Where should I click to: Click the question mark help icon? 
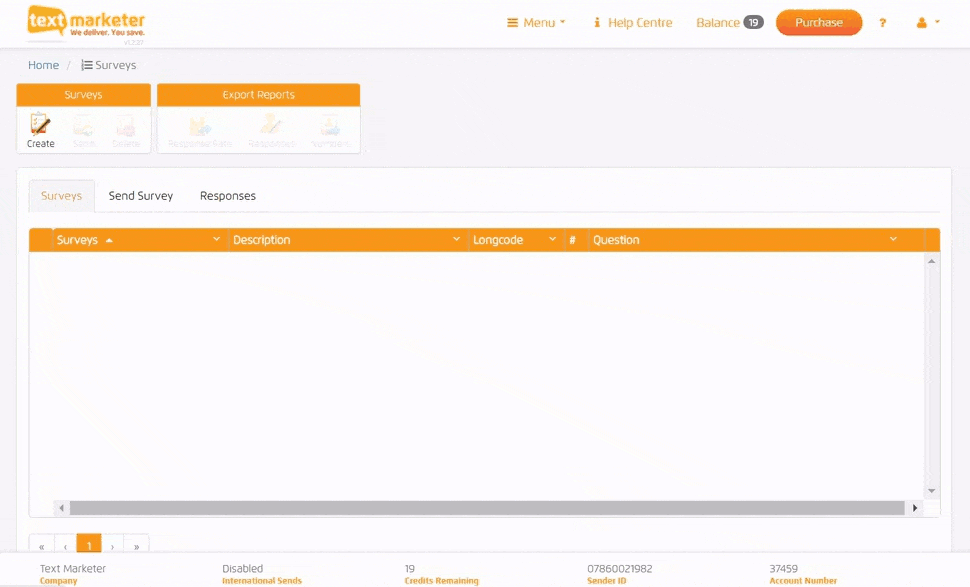(882, 23)
